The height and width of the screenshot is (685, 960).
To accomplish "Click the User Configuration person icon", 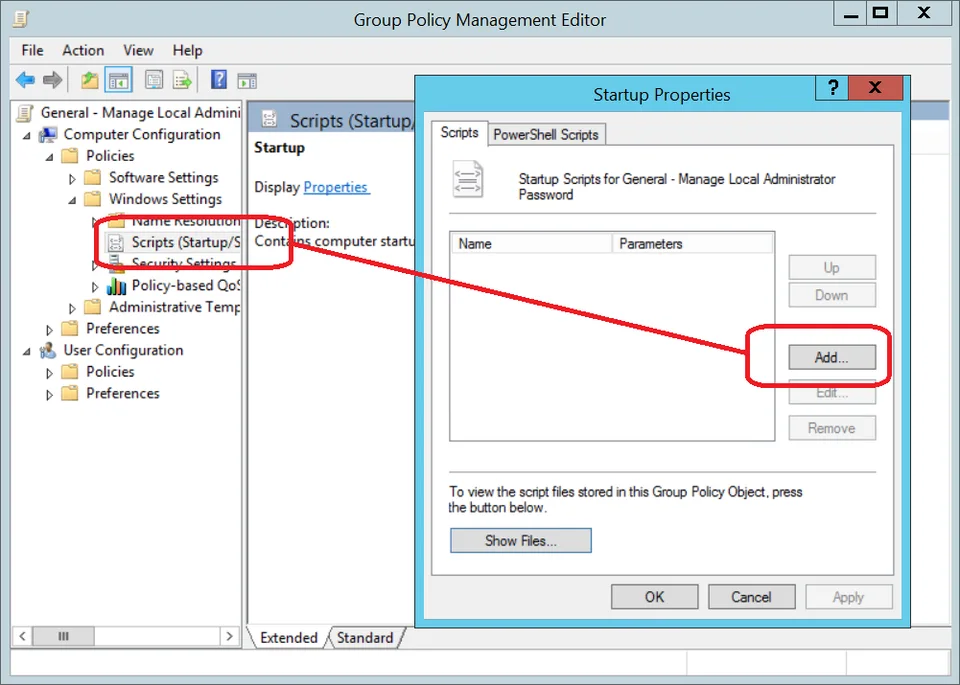I will 48,350.
